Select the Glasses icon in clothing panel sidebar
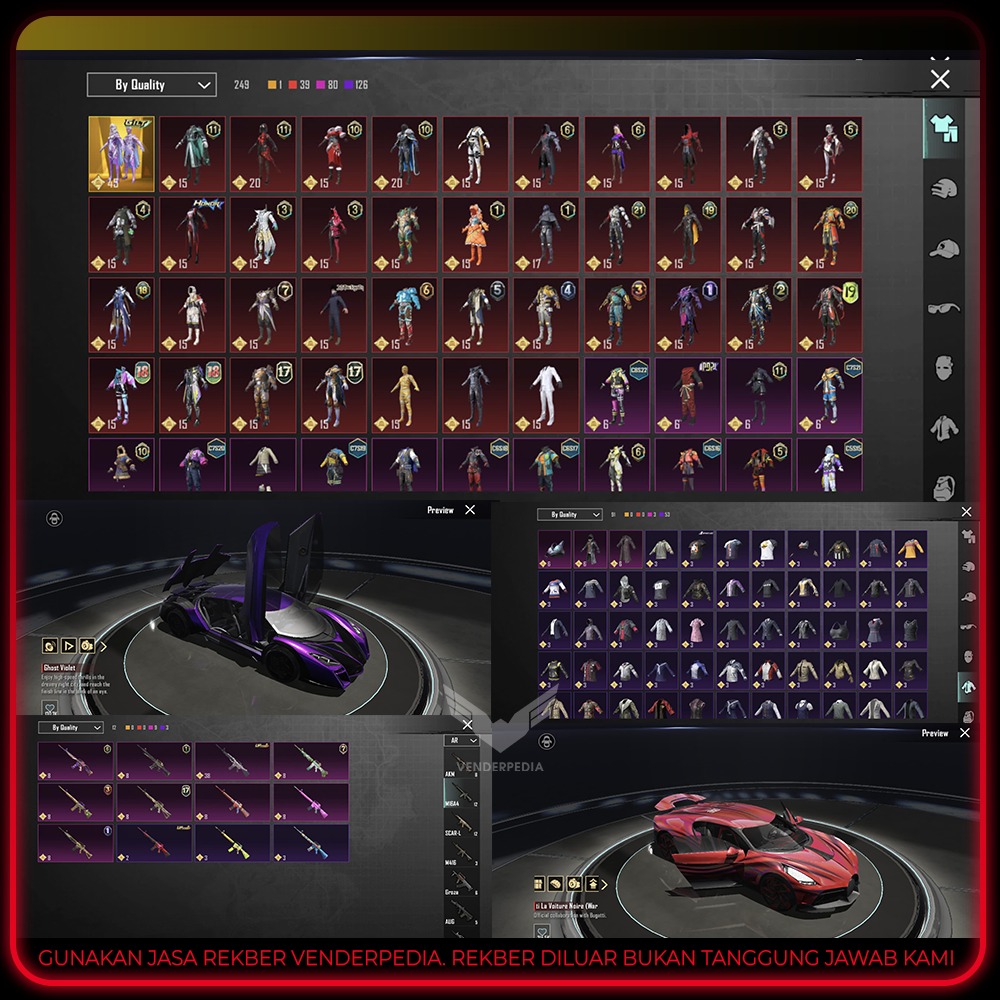This screenshot has height=1000, width=1000. coord(968,626)
